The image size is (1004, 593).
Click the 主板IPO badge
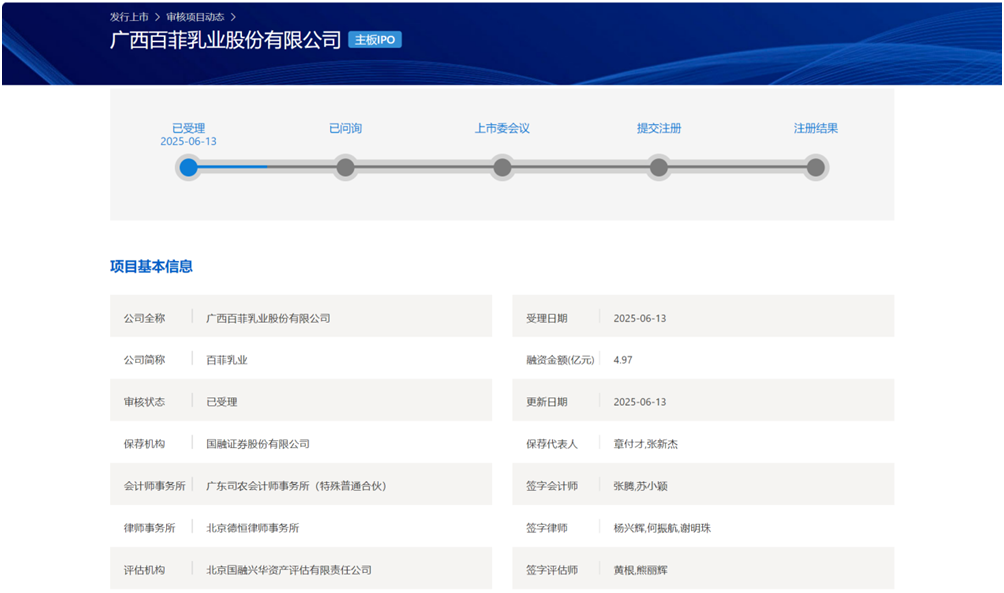[375, 40]
